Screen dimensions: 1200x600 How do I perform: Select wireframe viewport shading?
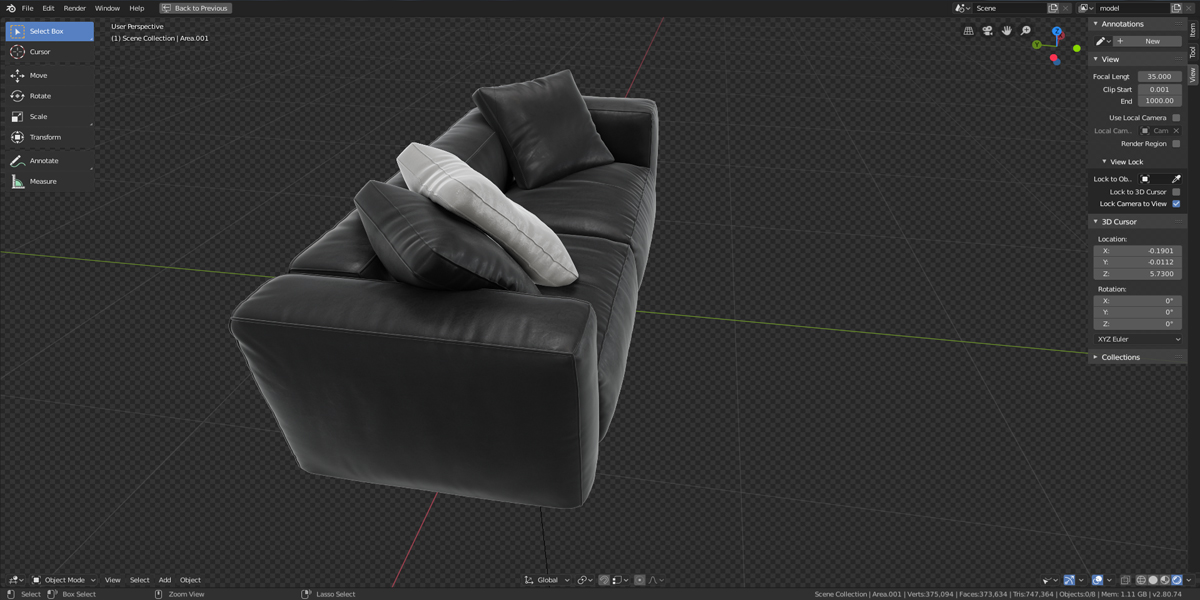pos(1141,580)
